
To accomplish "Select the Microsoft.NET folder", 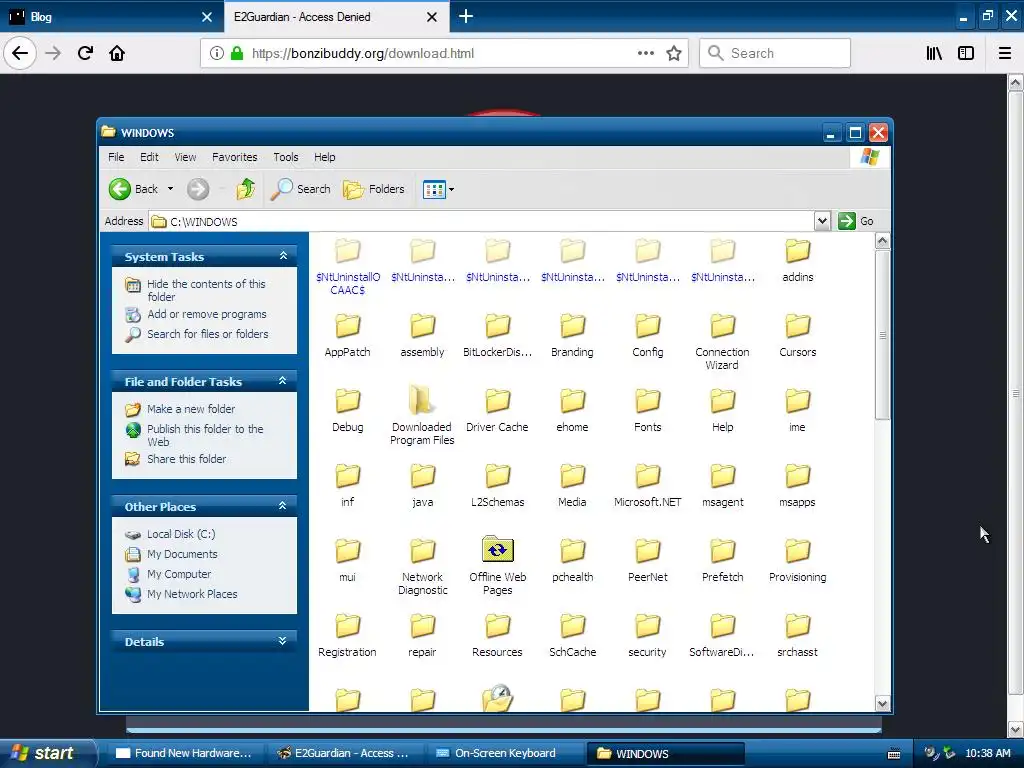I will 648,476.
